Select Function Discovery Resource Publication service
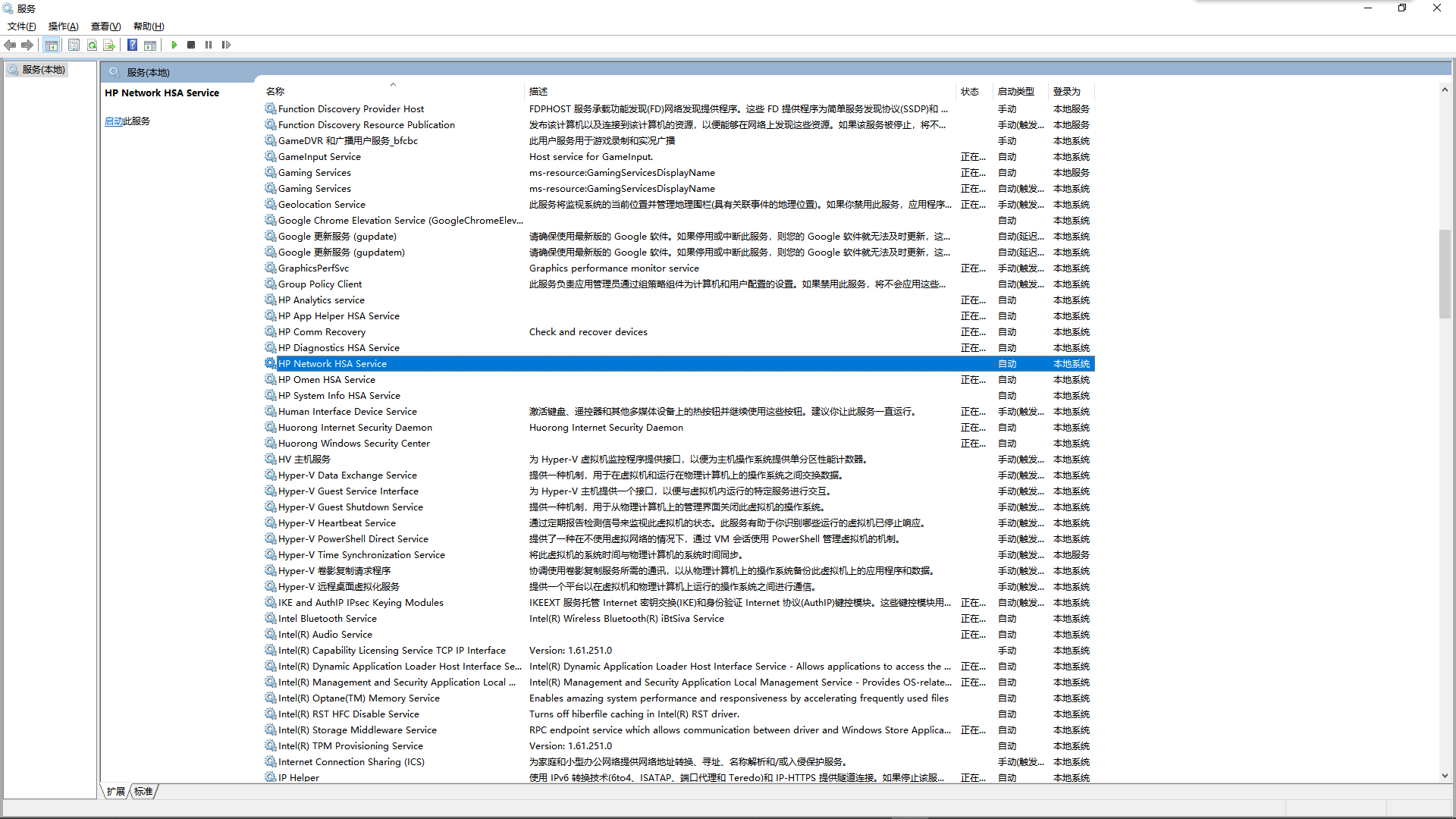Image resolution: width=1456 pixels, height=819 pixels. [x=679, y=124]
